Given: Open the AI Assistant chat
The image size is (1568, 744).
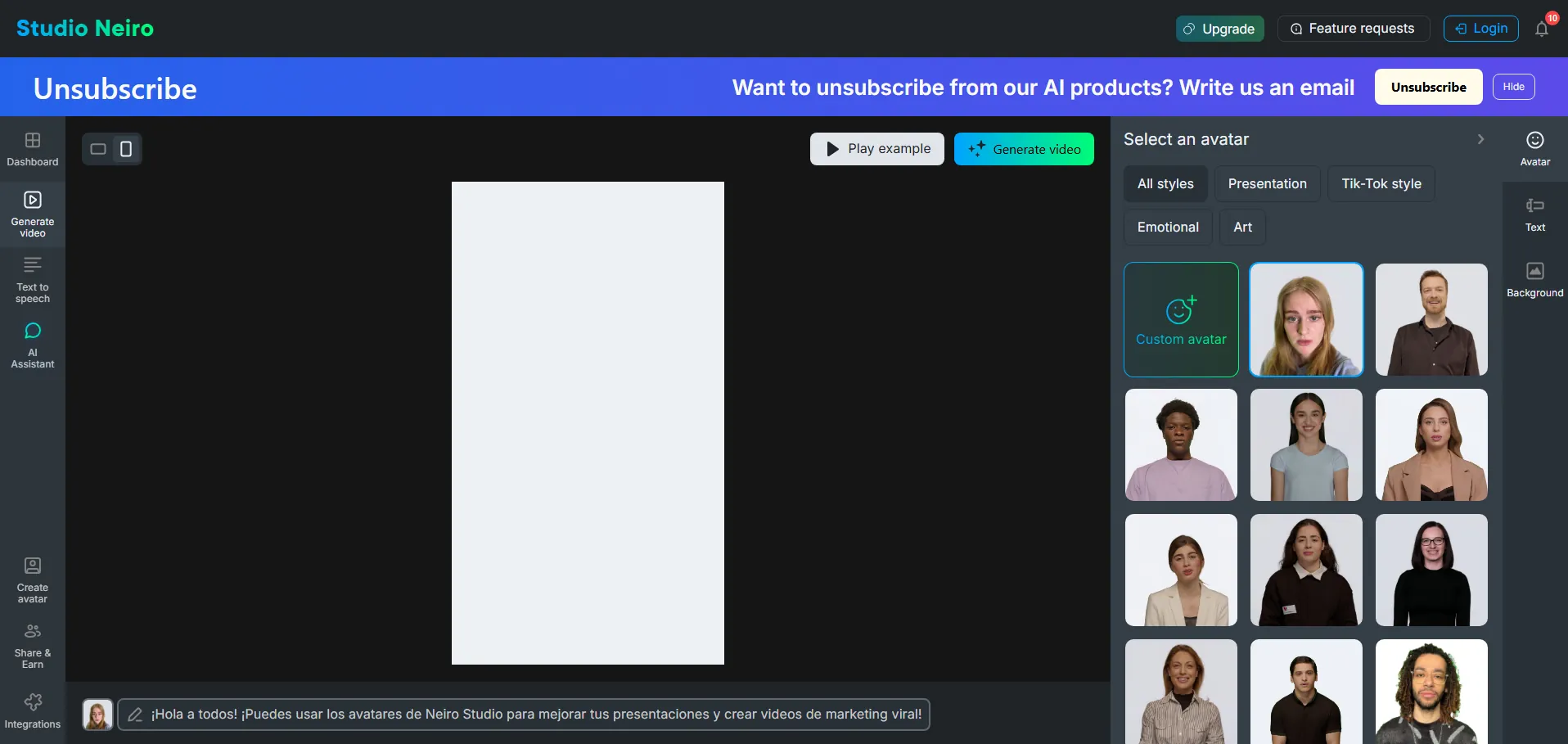Looking at the screenshot, I should tap(33, 345).
